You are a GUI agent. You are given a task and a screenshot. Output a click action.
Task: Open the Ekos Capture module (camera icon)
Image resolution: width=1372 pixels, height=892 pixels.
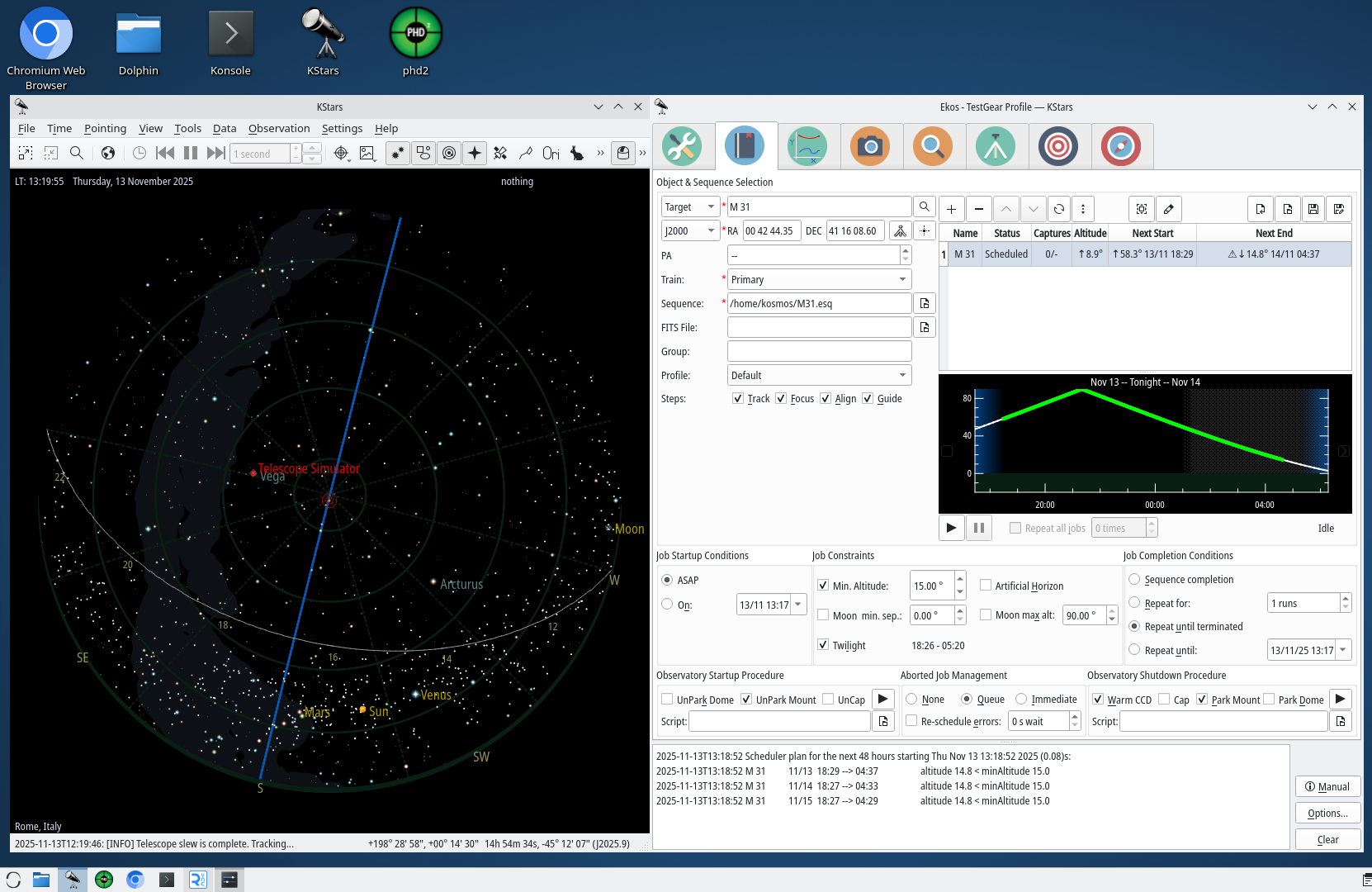tap(871, 146)
